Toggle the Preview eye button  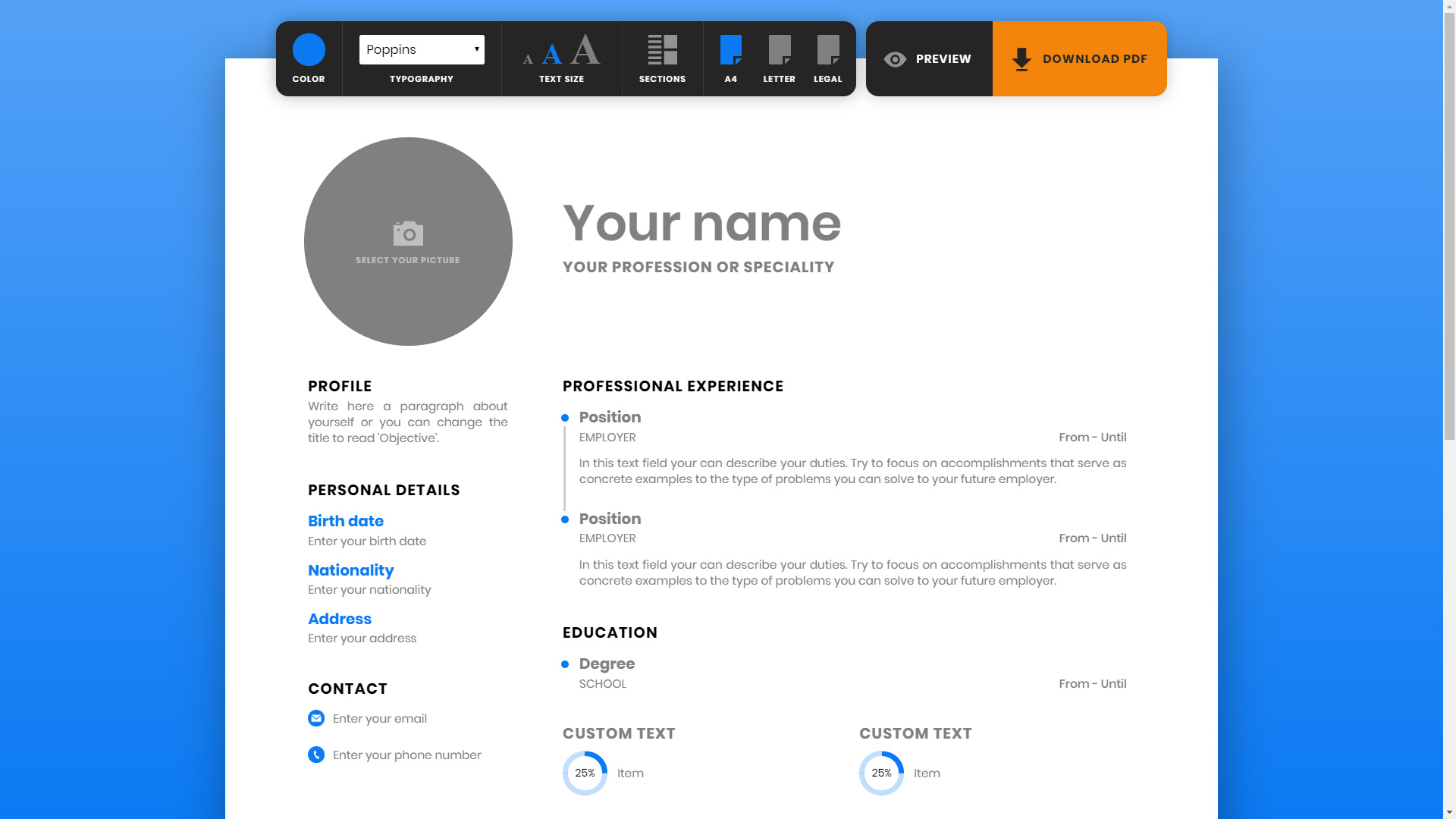[x=928, y=59]
